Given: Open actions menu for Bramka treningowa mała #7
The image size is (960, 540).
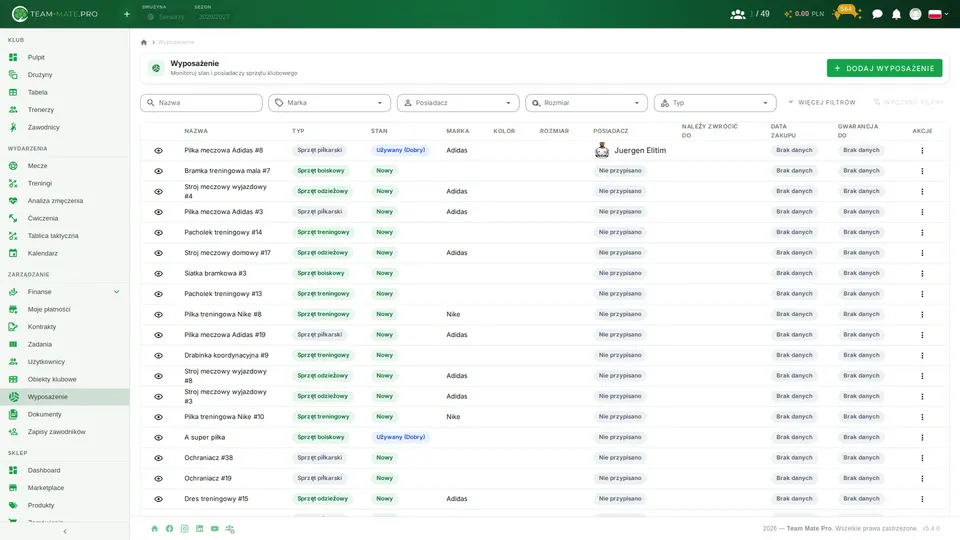Looking at the screenshot, I should [922, 171].
